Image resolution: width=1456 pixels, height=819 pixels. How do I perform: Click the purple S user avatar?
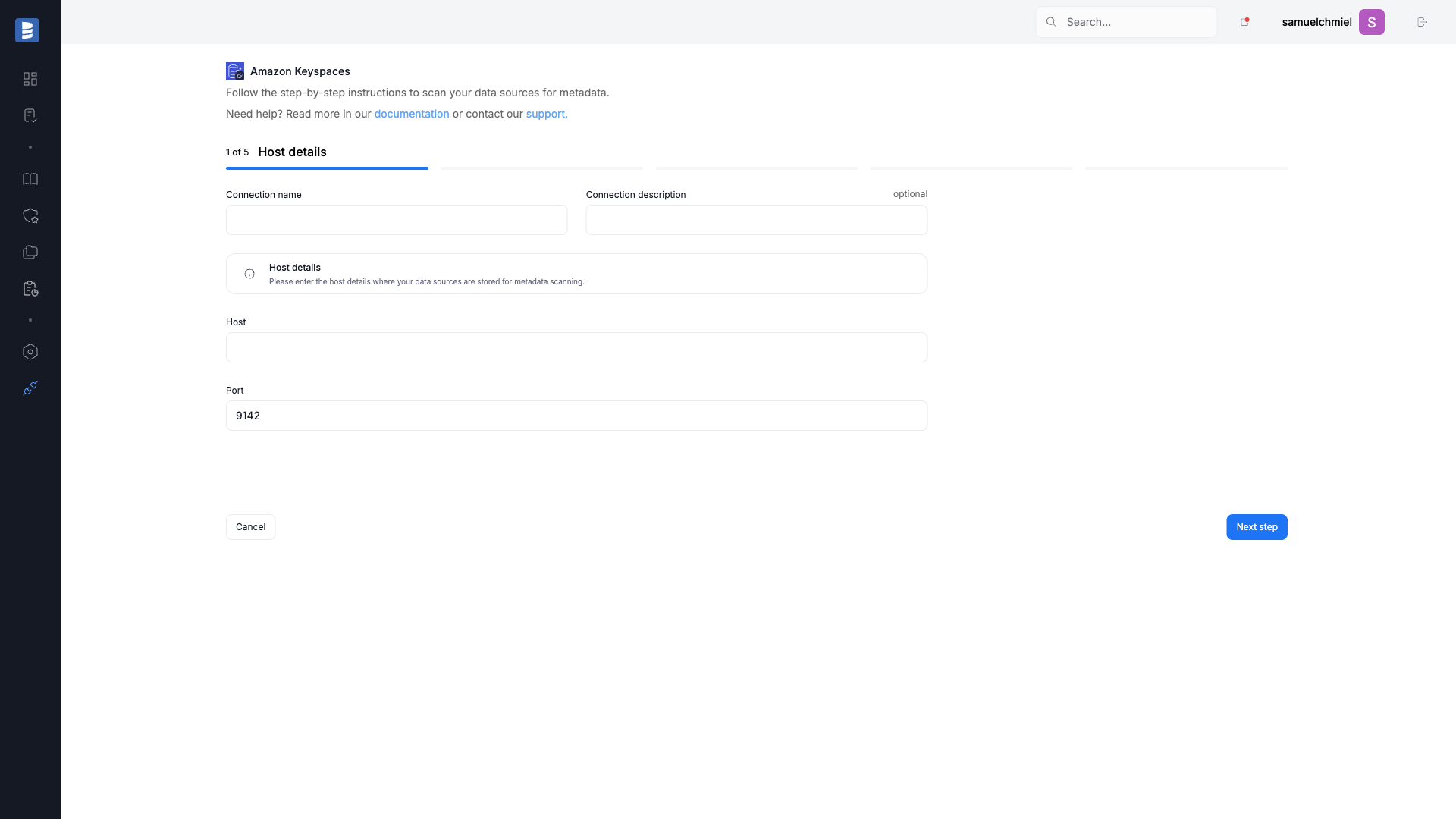[1371, 22]
